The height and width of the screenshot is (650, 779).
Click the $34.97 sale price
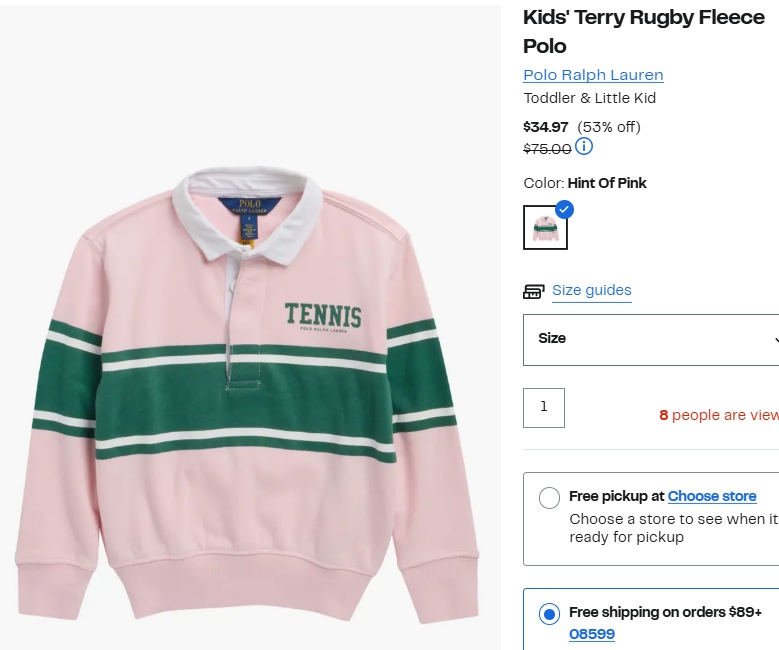tap(546, 127)
